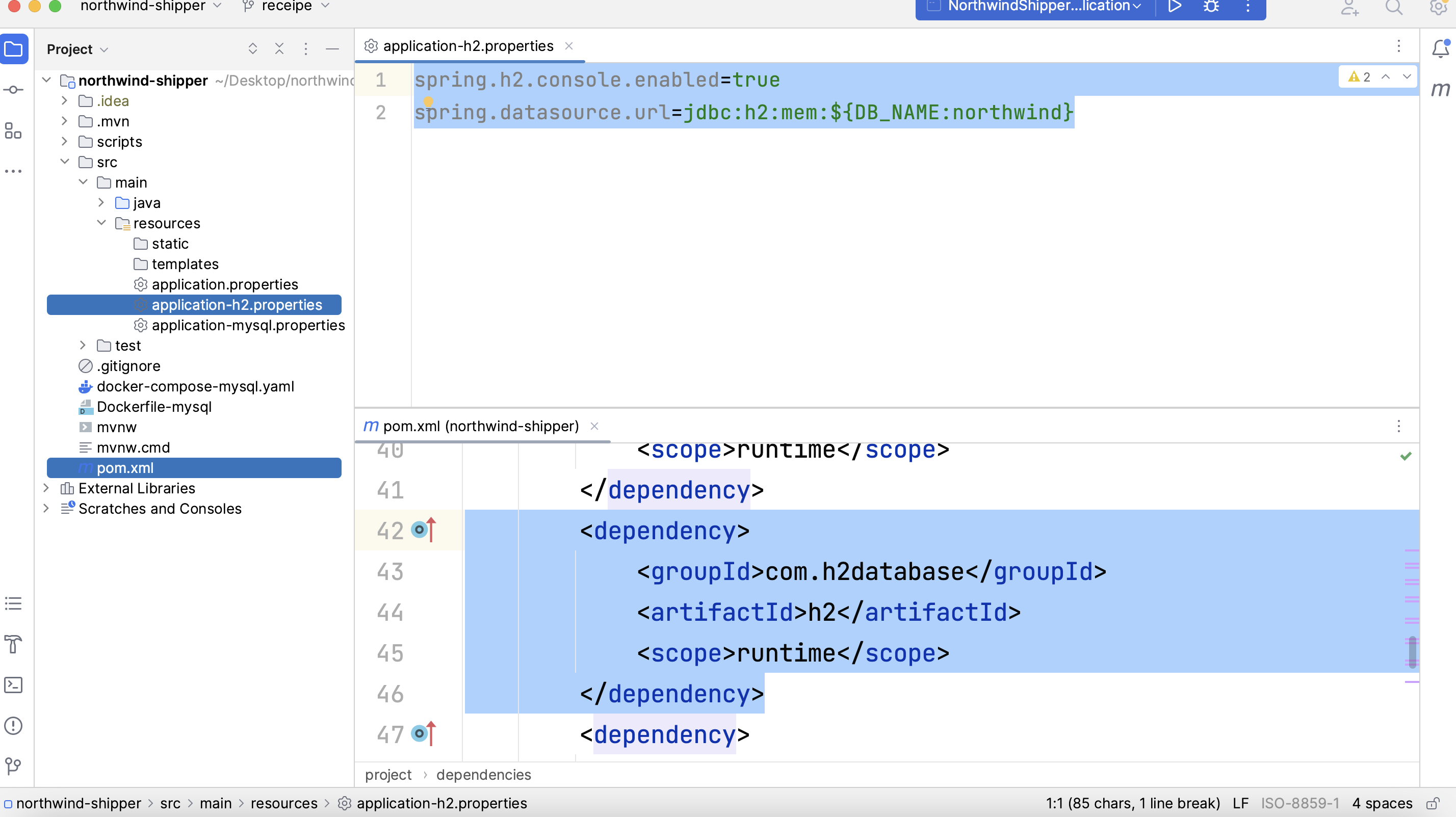The width and height of the screenshot is (1456, 817).
Task: Open the Project tool window icon
Action: coord(14,49)
